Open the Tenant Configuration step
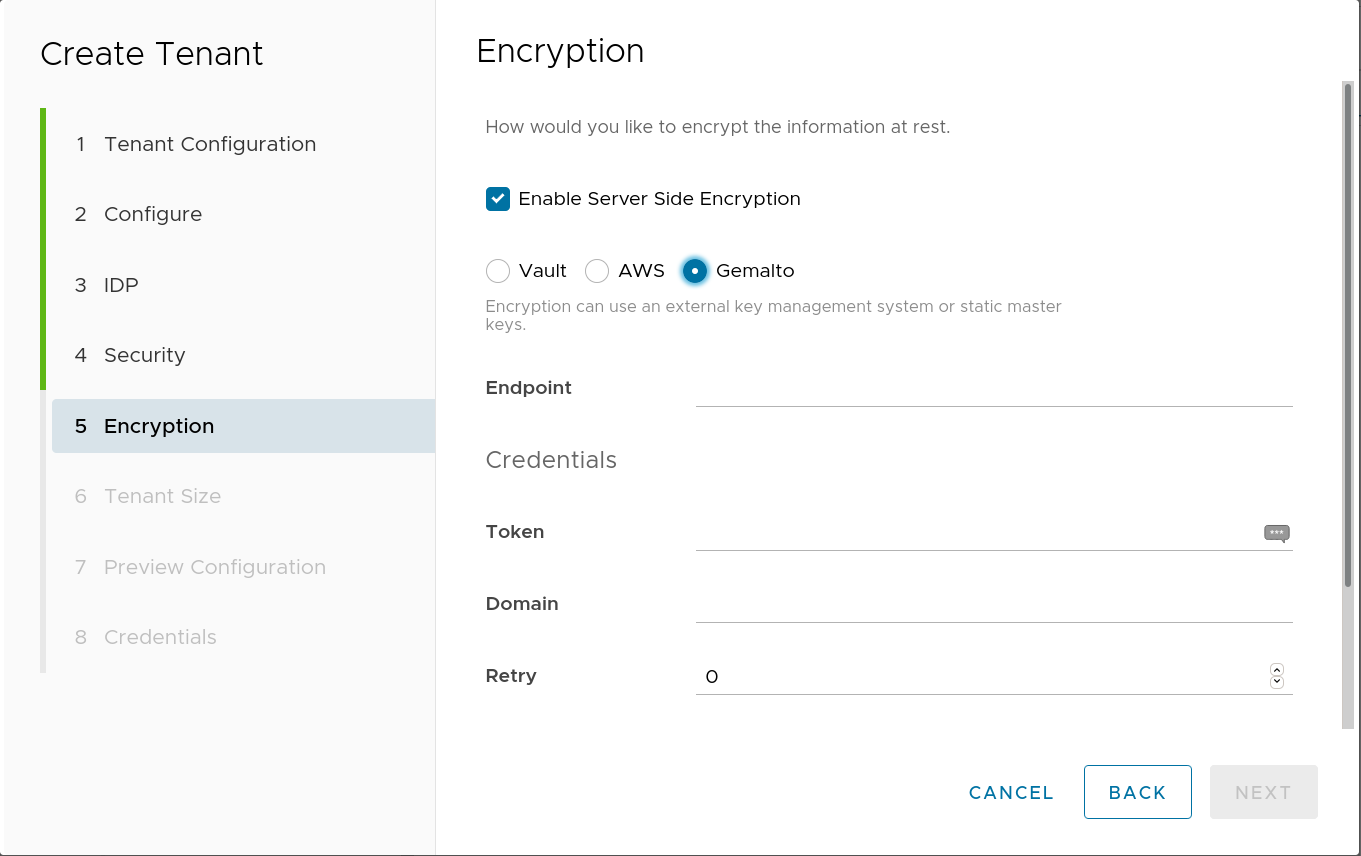Viewport: 1361px width, 856px height. coord(209,144)
